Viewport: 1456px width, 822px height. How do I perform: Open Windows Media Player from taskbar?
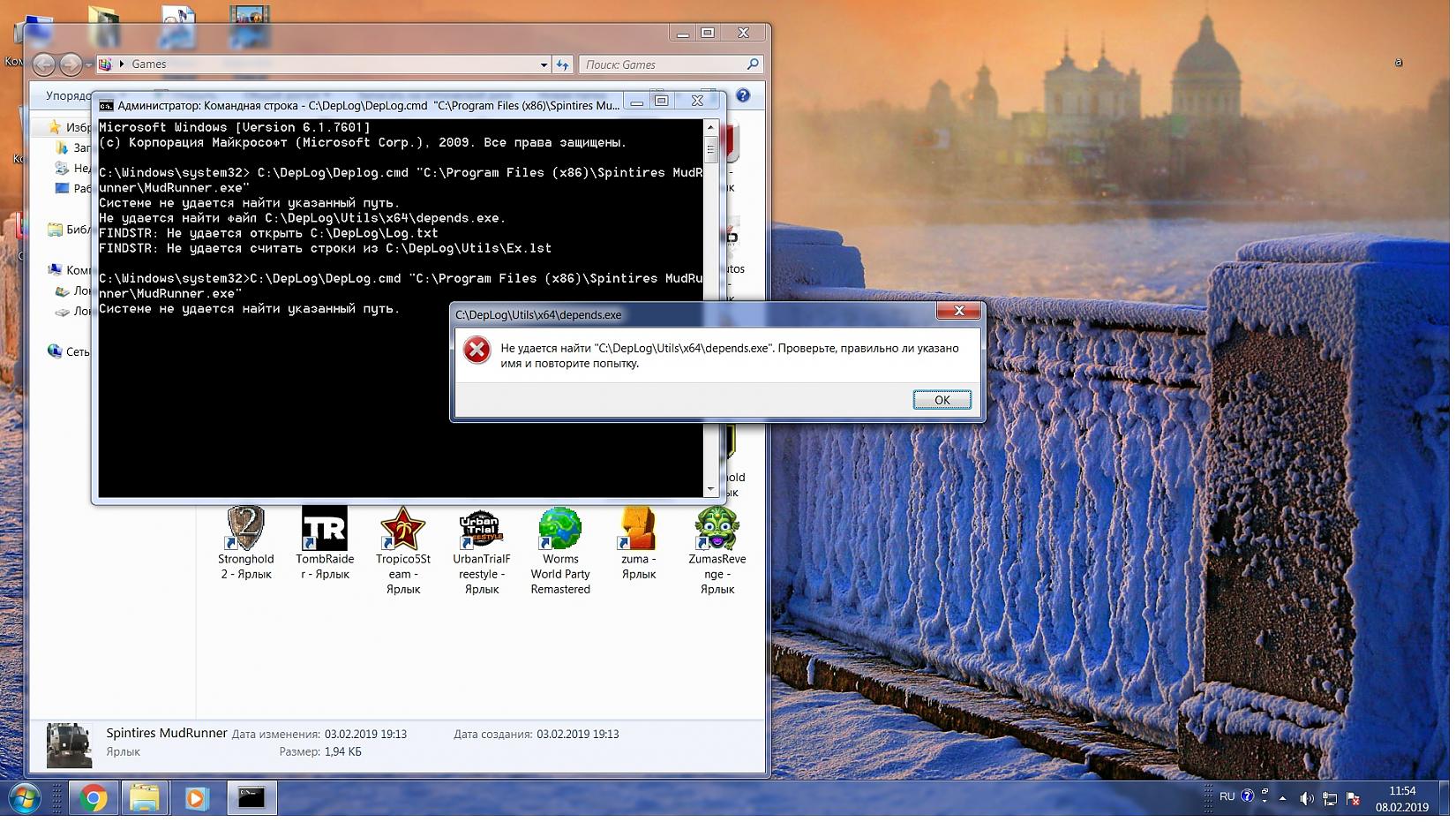tap(196, 798)
